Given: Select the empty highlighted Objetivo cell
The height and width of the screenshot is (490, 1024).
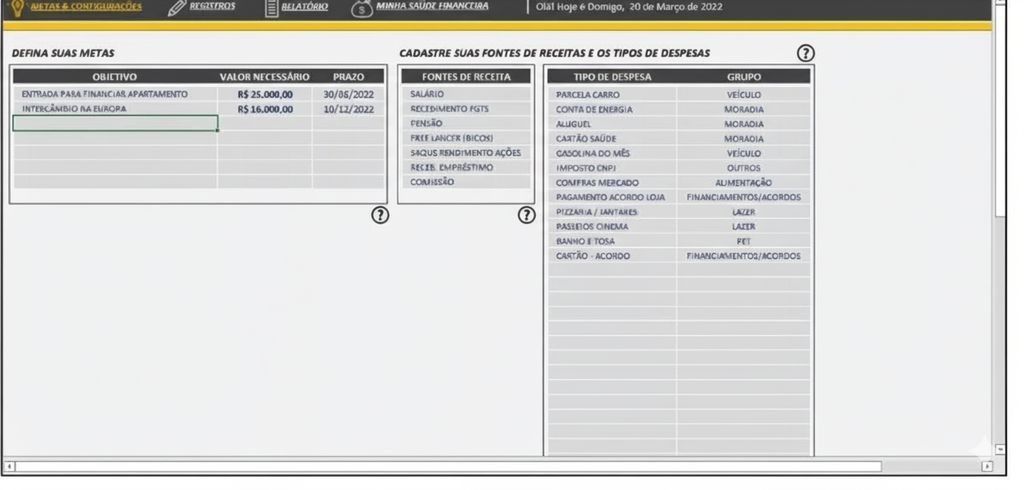Looking at the screenshot, I should coord(115,124).
